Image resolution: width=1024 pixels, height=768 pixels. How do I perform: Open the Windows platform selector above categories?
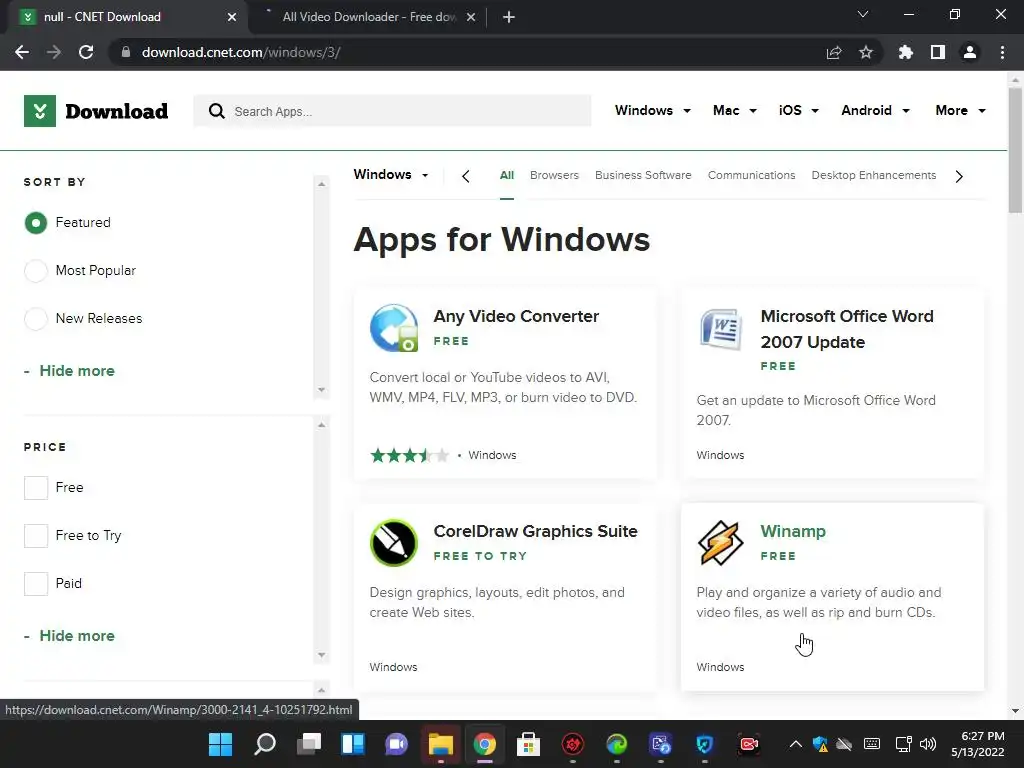click(391, 174)
